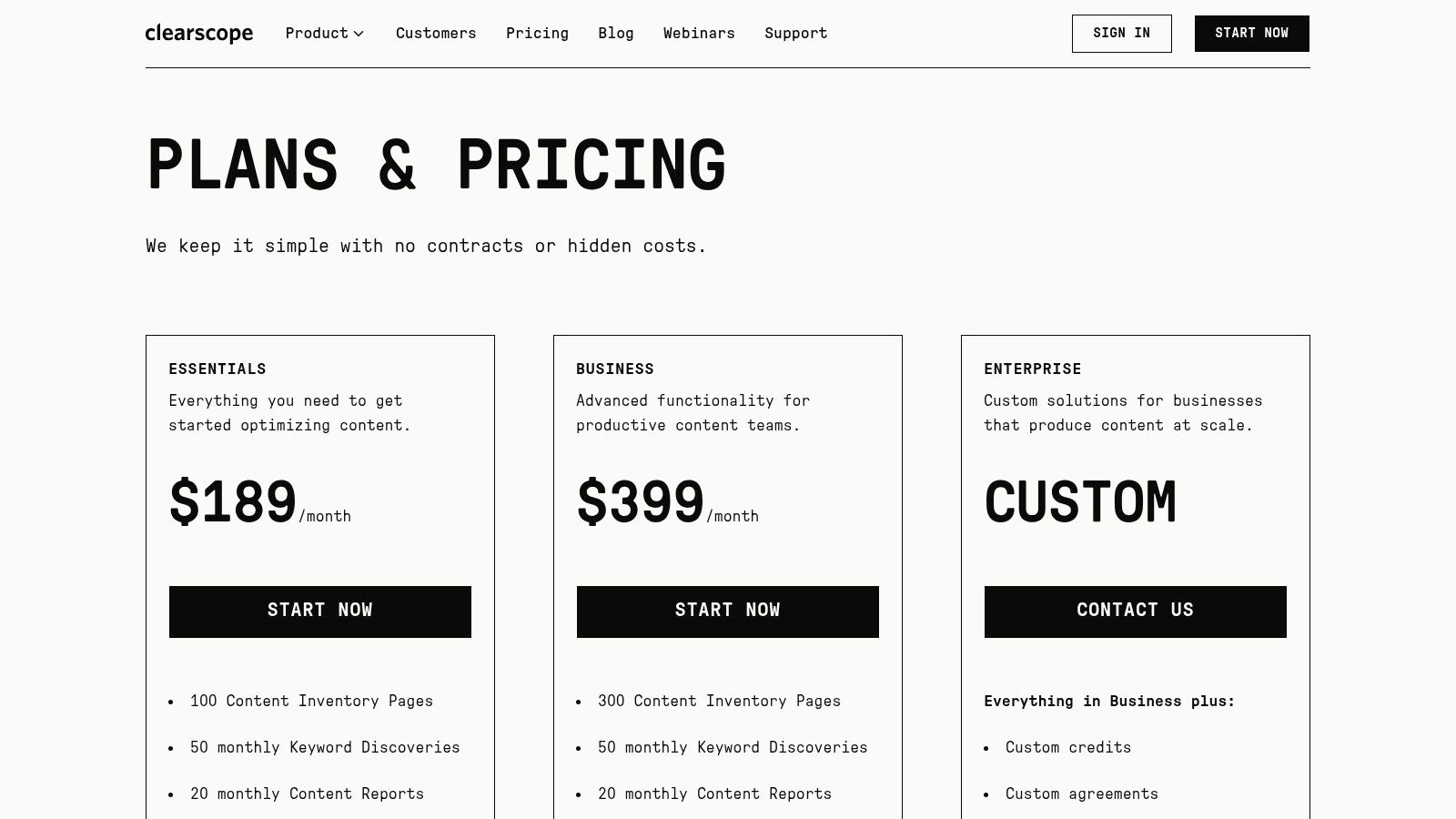Screen dimensions: 1456x819
Task: Start the Essentials plan with START NOW
Action: pyautogui.click(x=320, y=612)
